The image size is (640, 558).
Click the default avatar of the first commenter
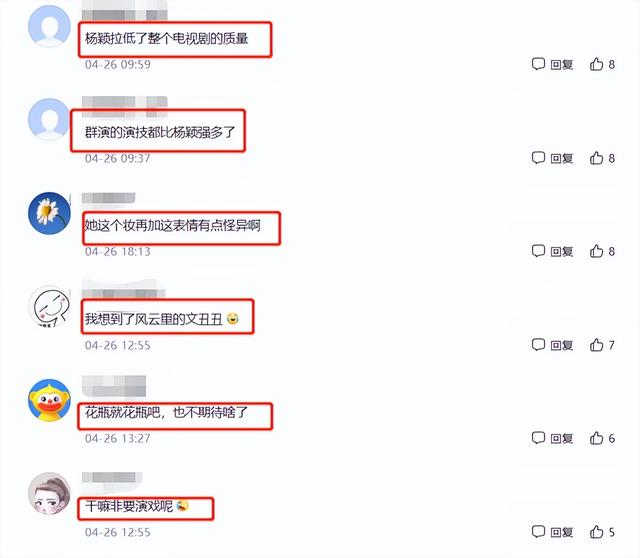(x=49, y=26)
